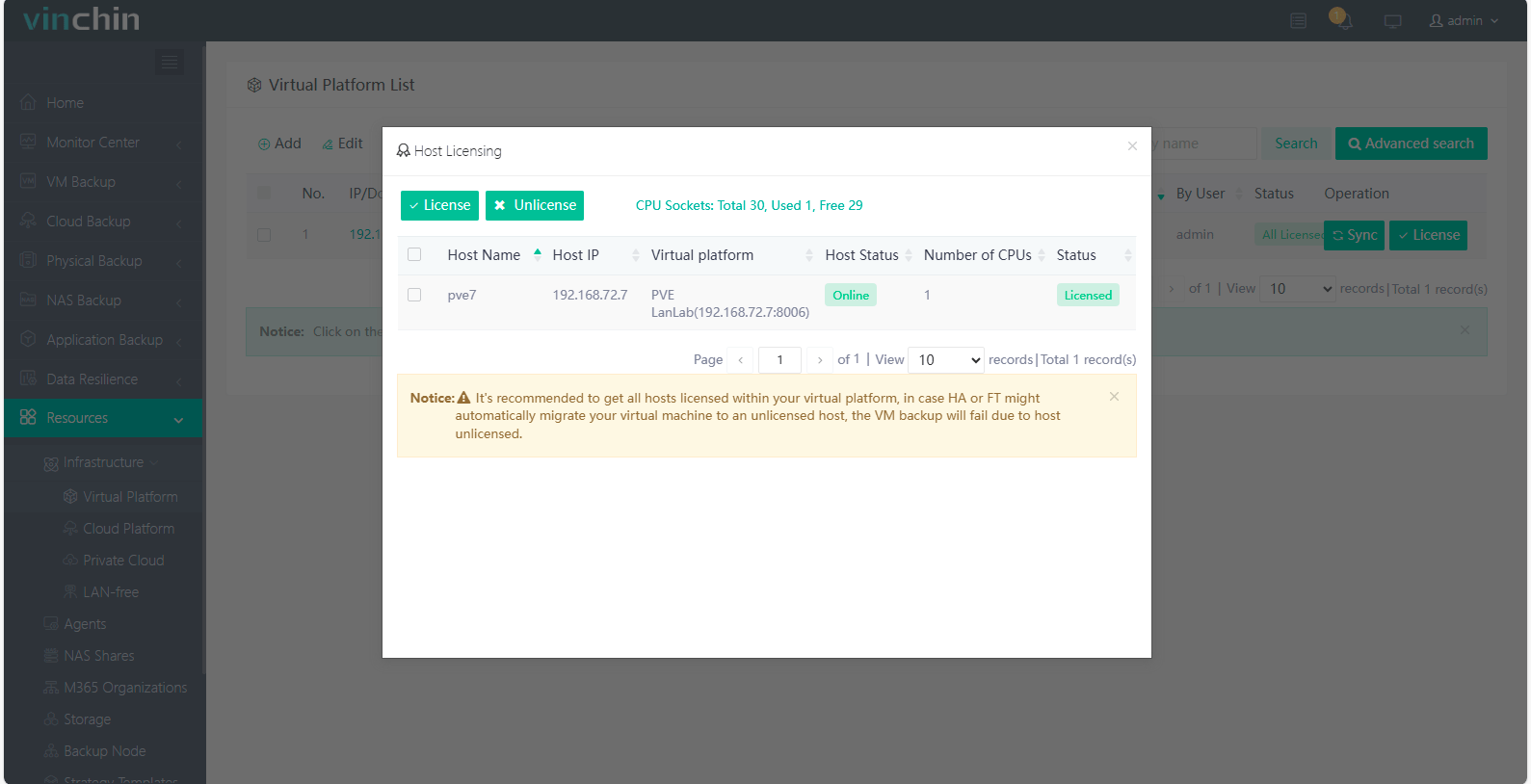
Task: Collapse the Infrastructure submenu
Action: point(103,462)
